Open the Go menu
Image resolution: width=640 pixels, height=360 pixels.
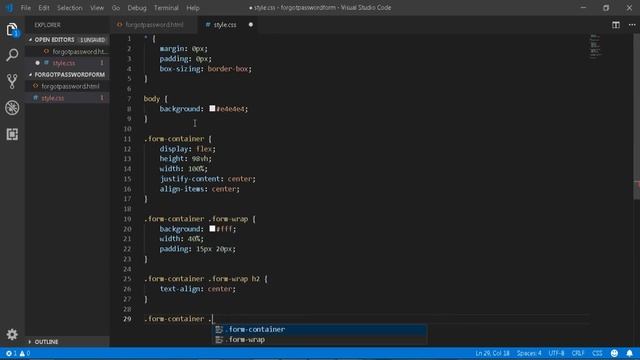pos(116,8)
